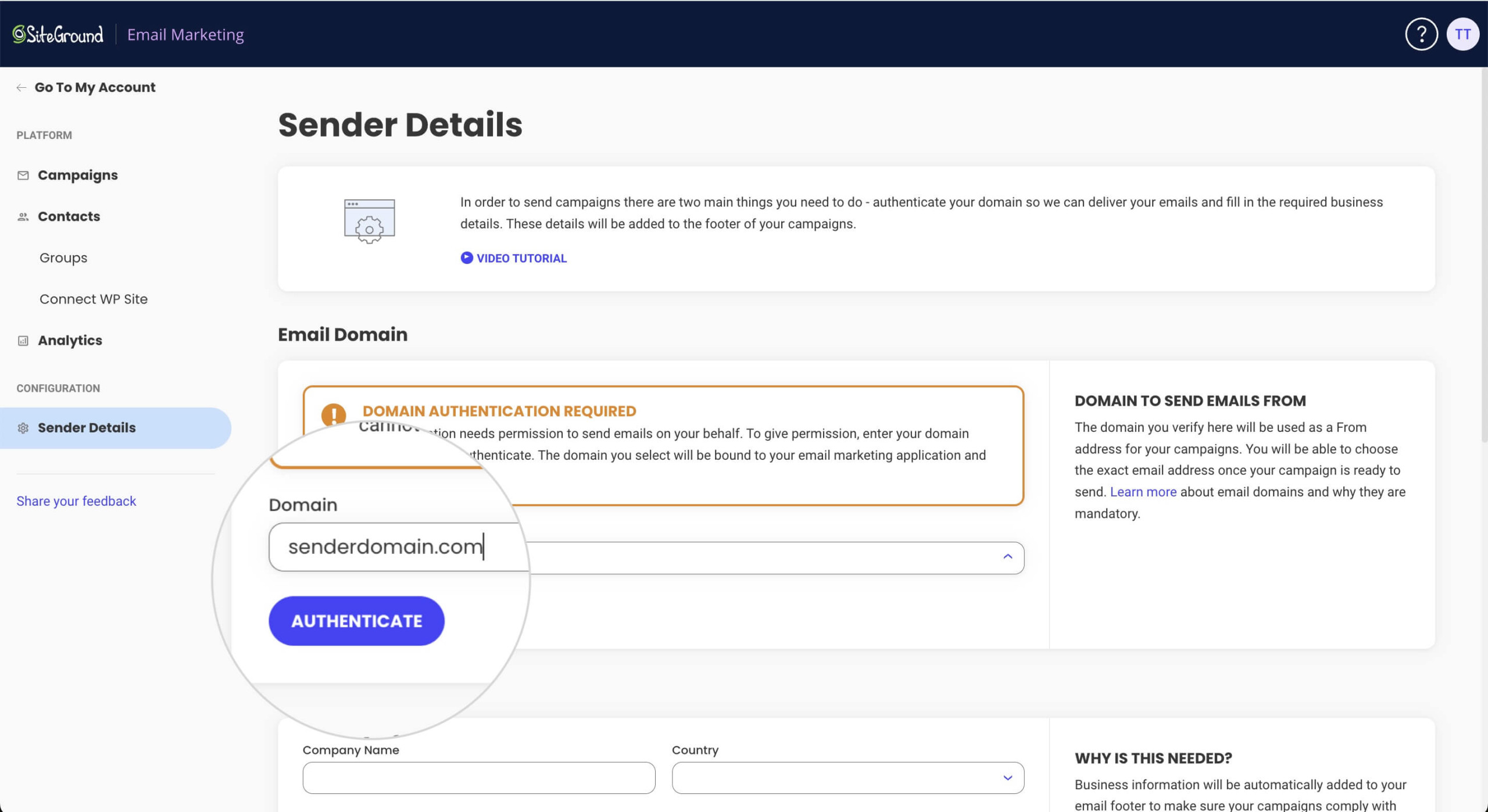Click the Groups submenu item
The height and width of the screenshot is (812, 1488).
pyautogui.click(x=63, y=257)
